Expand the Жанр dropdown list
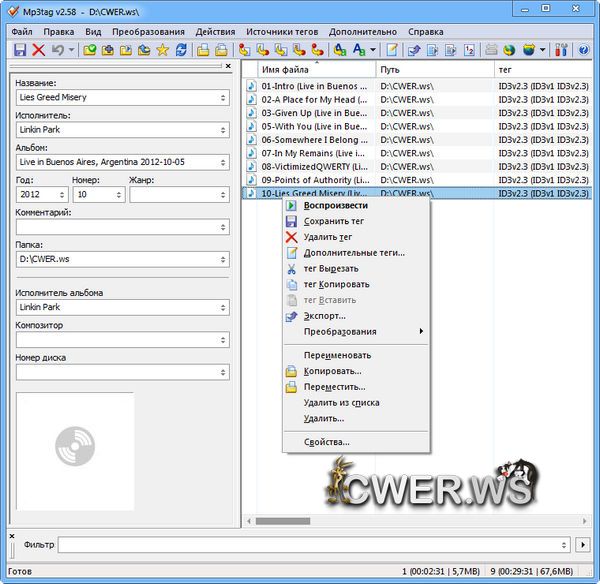 point(222,195)
